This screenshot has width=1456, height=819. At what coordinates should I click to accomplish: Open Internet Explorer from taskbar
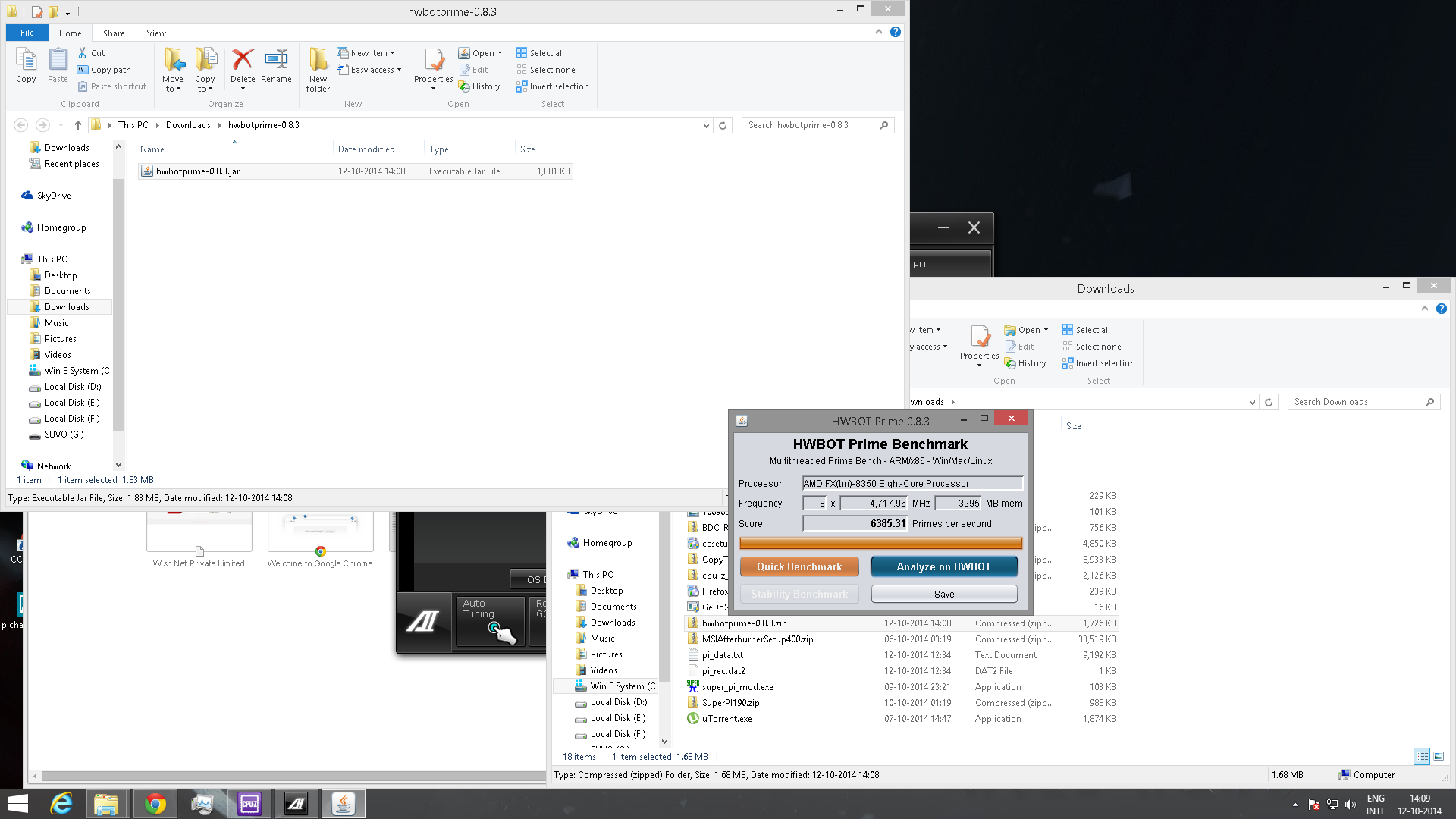tap(61, 804)
